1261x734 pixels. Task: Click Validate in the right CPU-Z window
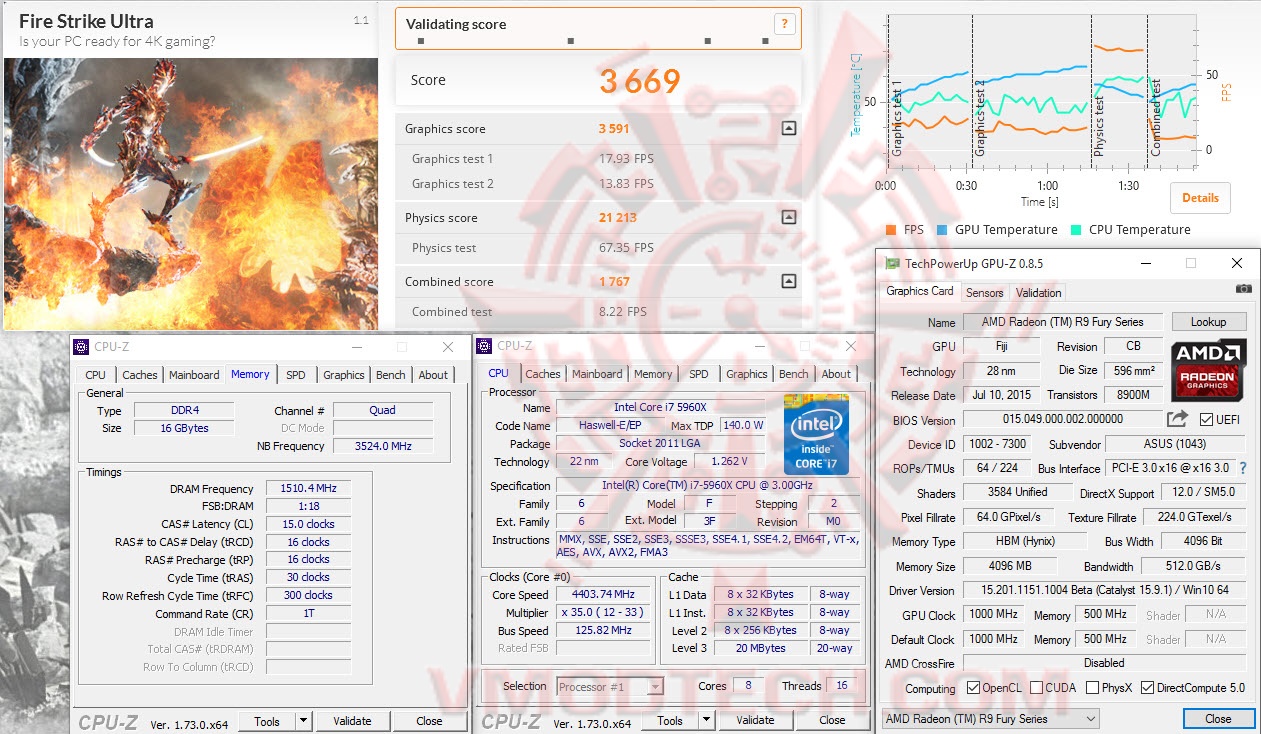point(755,720)
